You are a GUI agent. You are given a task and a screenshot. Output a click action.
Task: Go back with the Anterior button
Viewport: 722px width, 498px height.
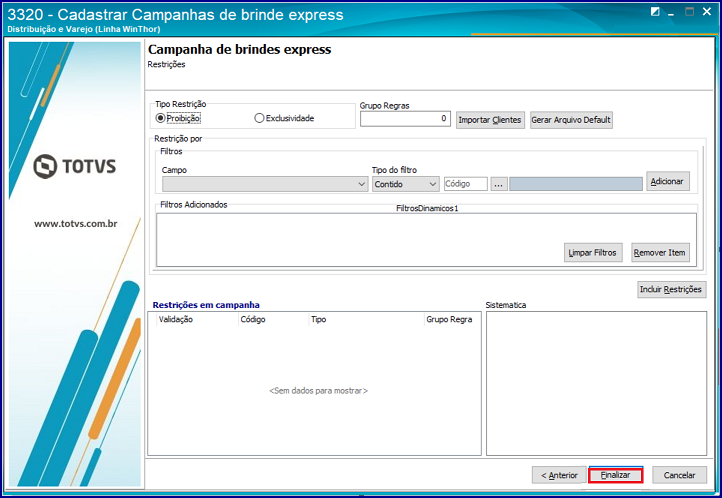559,475
